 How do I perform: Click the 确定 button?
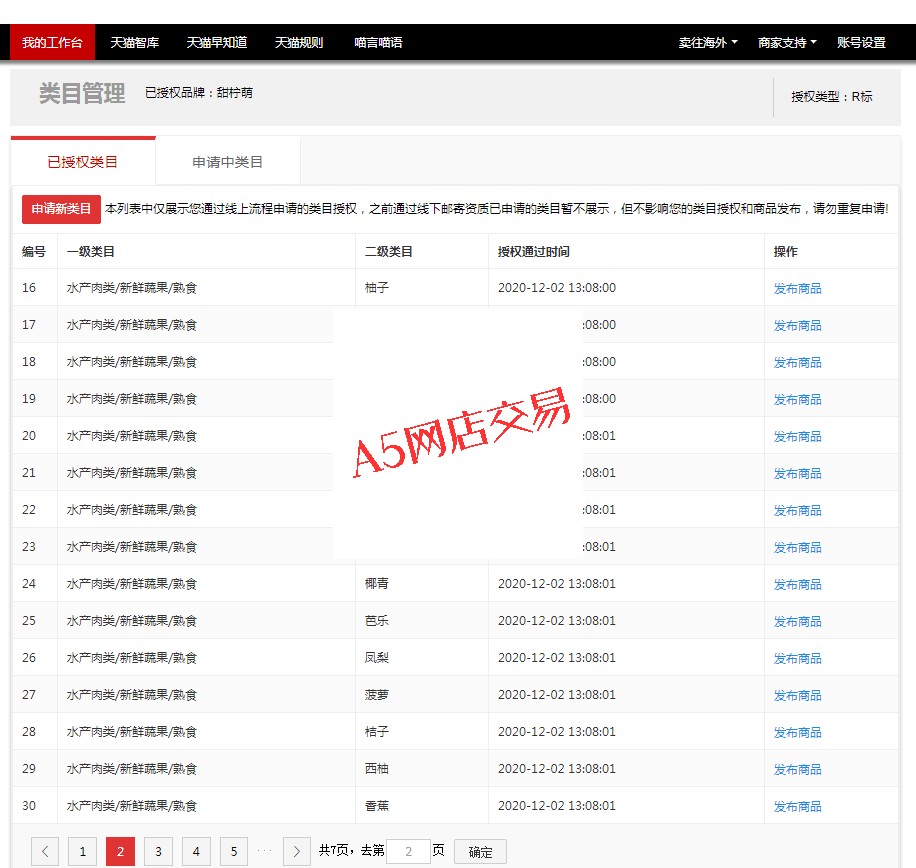tap(480, 852)
